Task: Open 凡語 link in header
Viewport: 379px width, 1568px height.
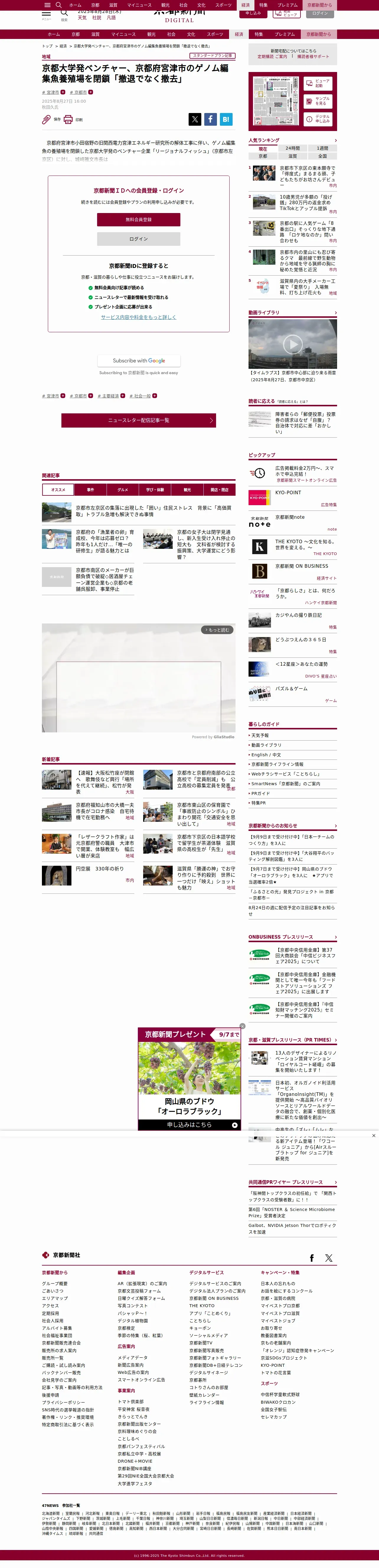Action: (x=111, y=18)
